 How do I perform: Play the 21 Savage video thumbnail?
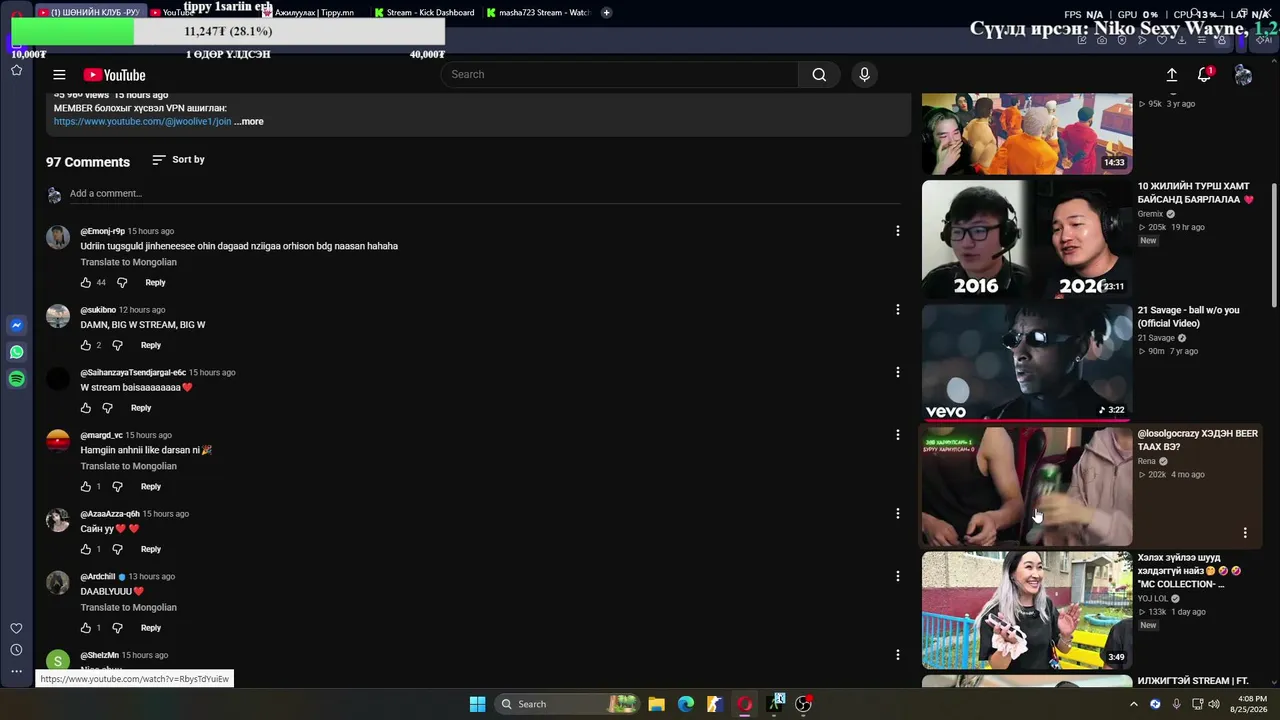1027,363
